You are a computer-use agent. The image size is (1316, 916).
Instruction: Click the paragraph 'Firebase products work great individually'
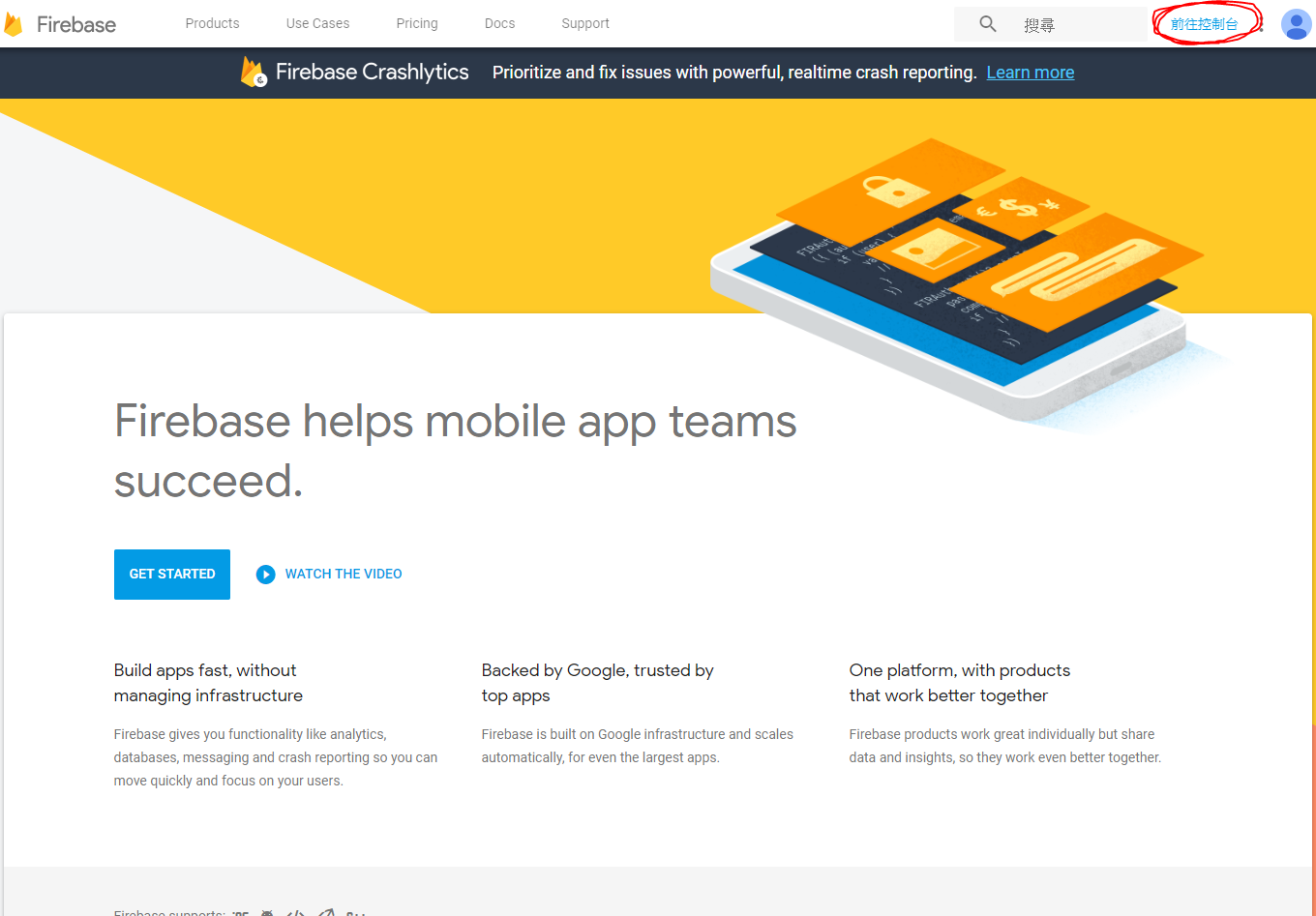(1005, 746)
